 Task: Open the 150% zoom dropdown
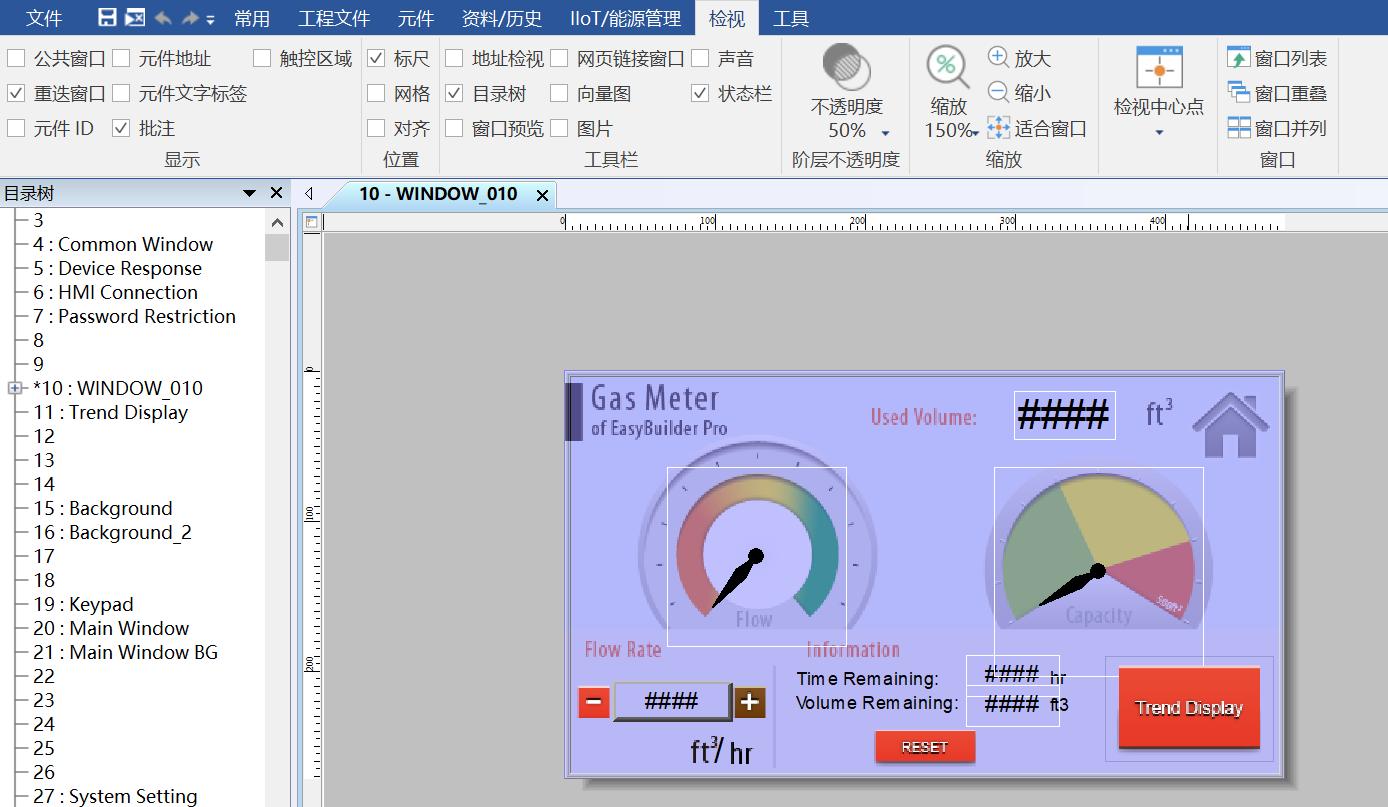[x=975, y=133]
